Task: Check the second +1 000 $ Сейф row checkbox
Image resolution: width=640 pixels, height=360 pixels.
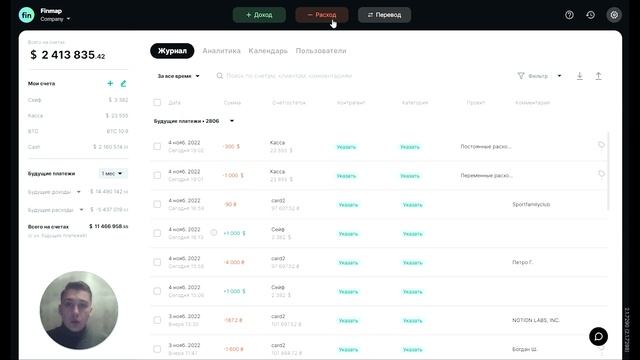Action: point(157,291)
